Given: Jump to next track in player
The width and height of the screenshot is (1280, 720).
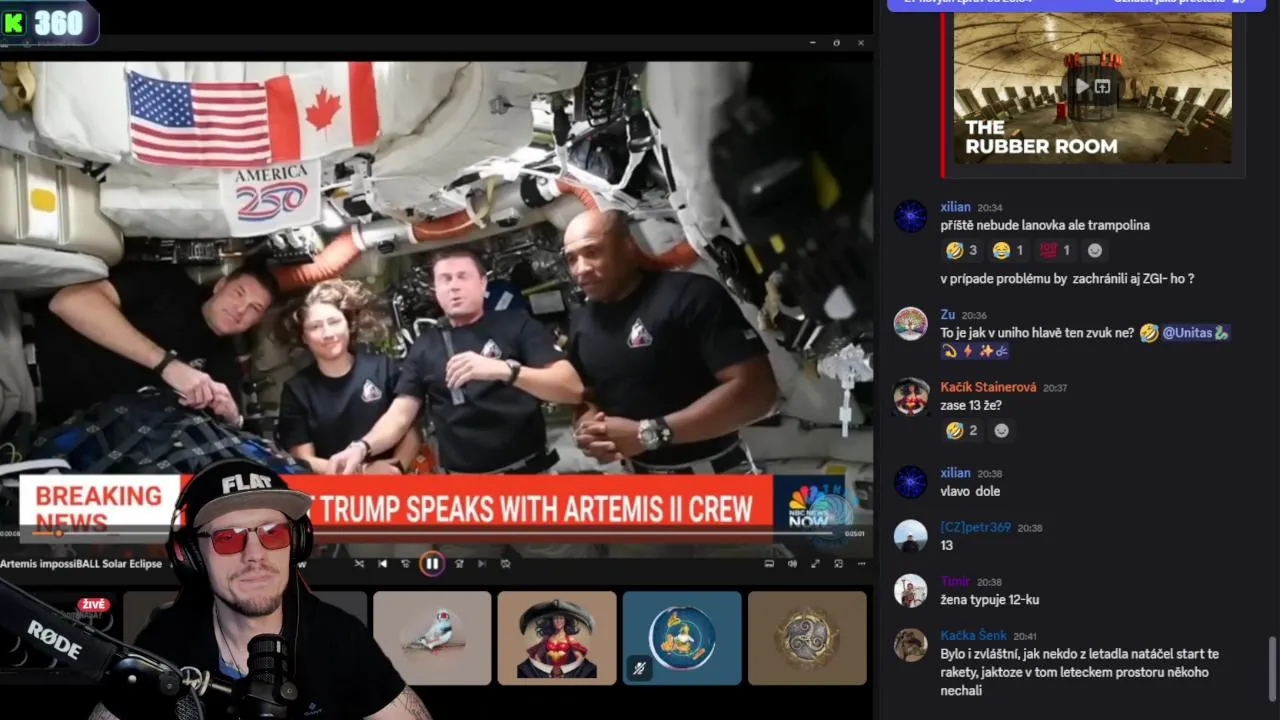Looking at the screenshot, I should [482, 564].
